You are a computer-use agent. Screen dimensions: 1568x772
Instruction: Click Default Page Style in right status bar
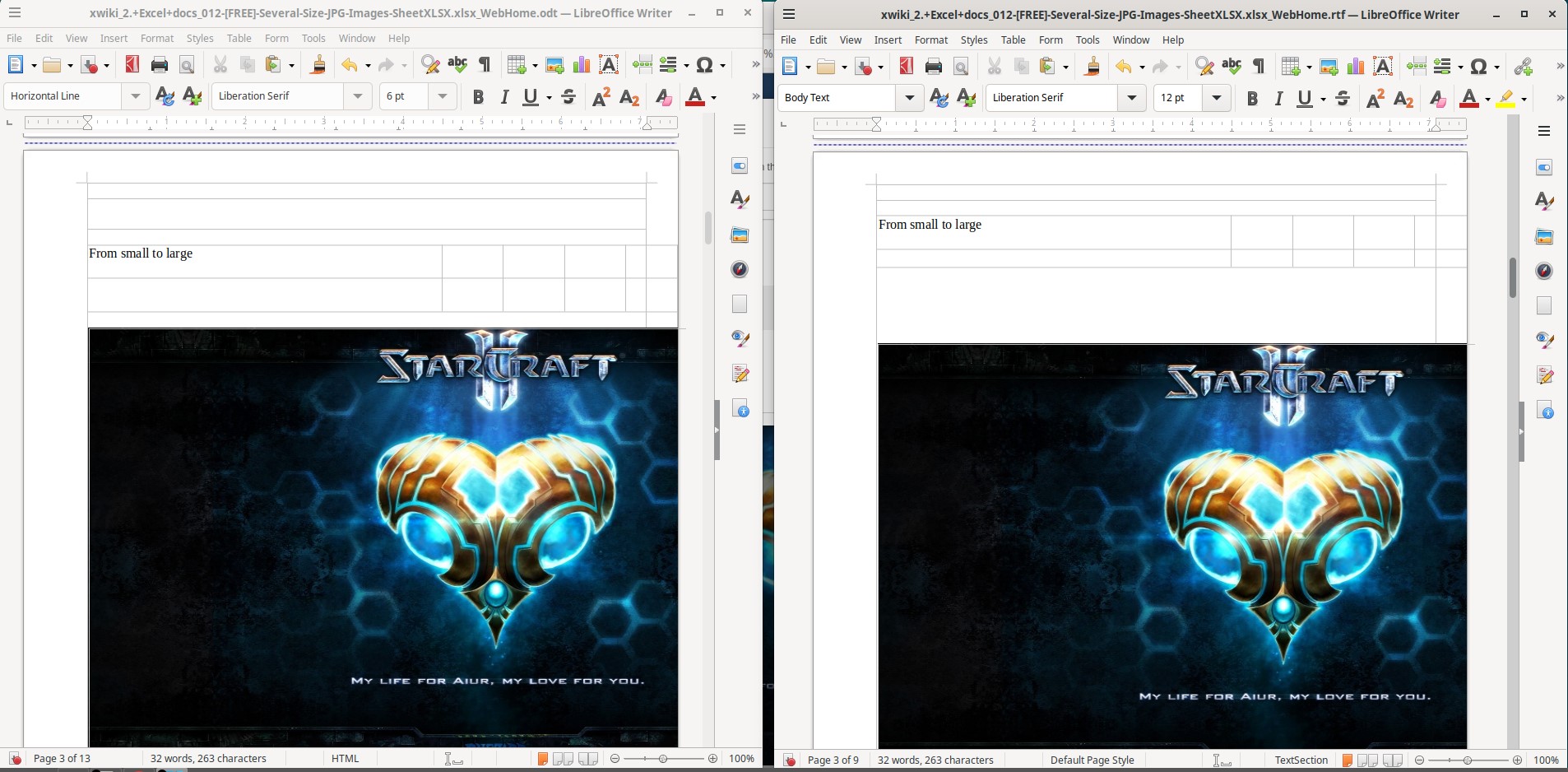1092,760
